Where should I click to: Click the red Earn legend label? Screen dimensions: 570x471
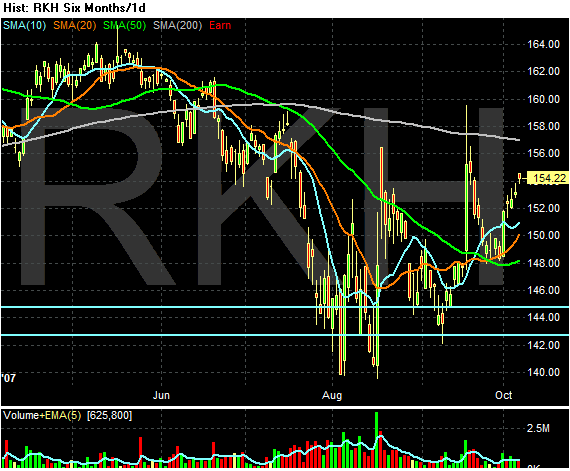(x=220, y=25)
